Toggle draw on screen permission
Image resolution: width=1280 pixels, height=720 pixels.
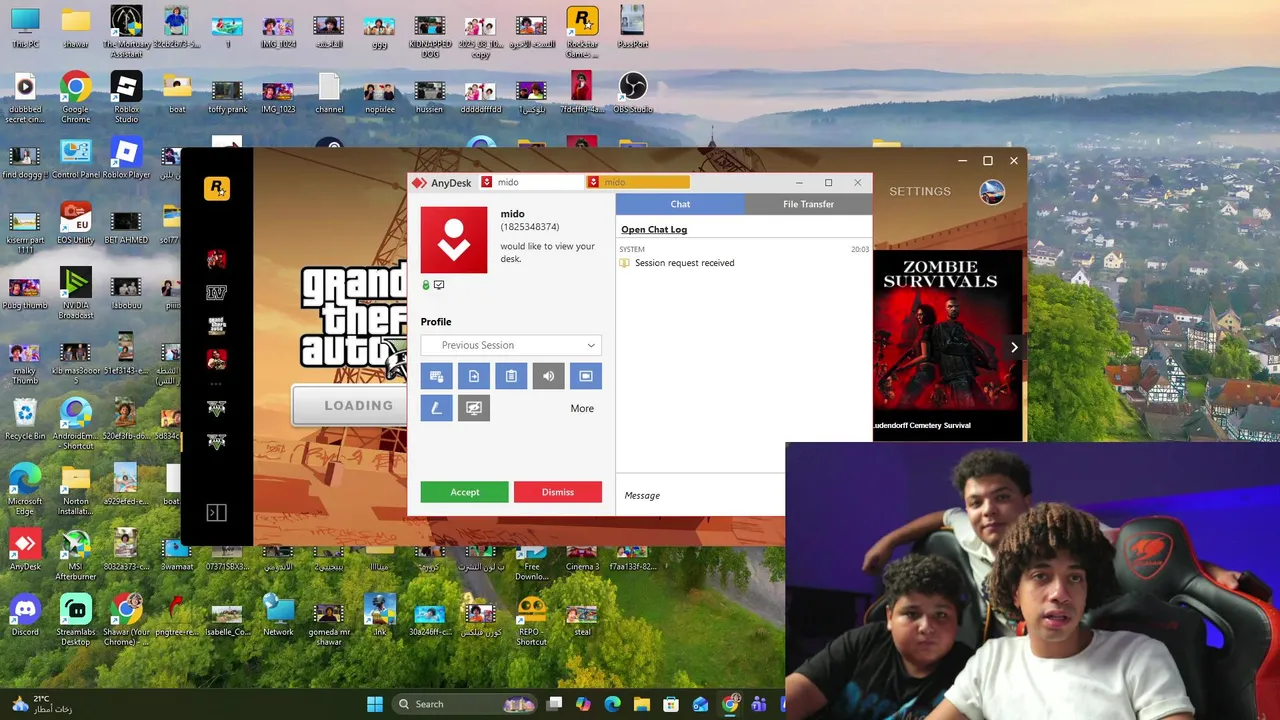tap(436, 408)
